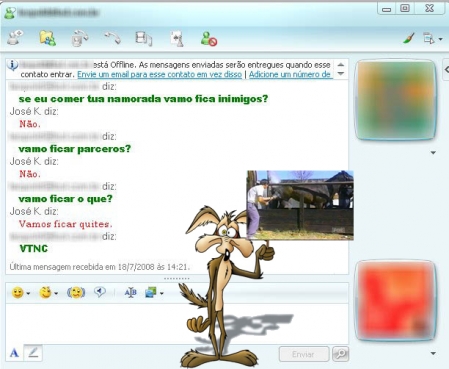Block this contact icon
449x369 pixels.
coord(209,38)
